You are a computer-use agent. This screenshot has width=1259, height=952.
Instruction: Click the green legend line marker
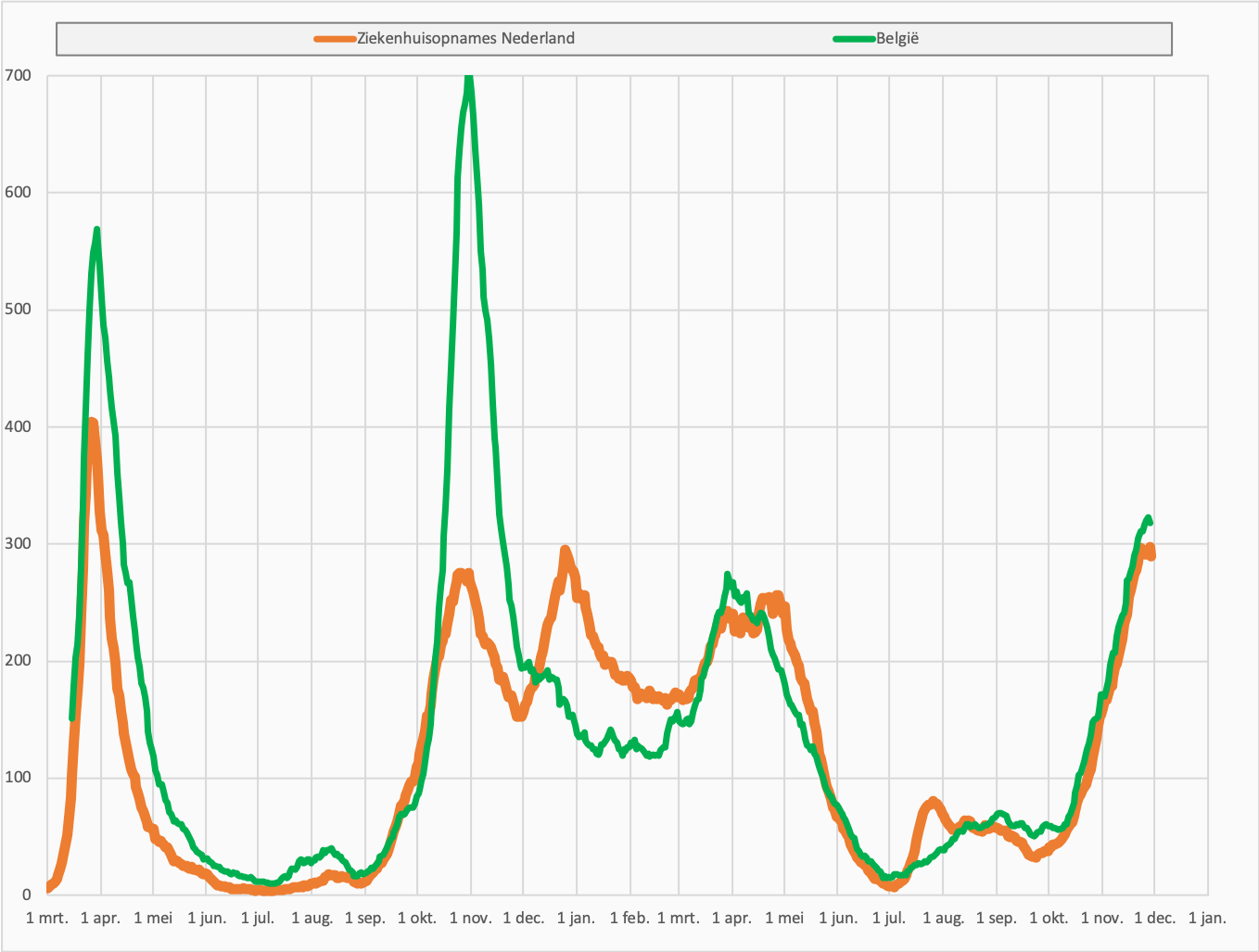(855, 39)
